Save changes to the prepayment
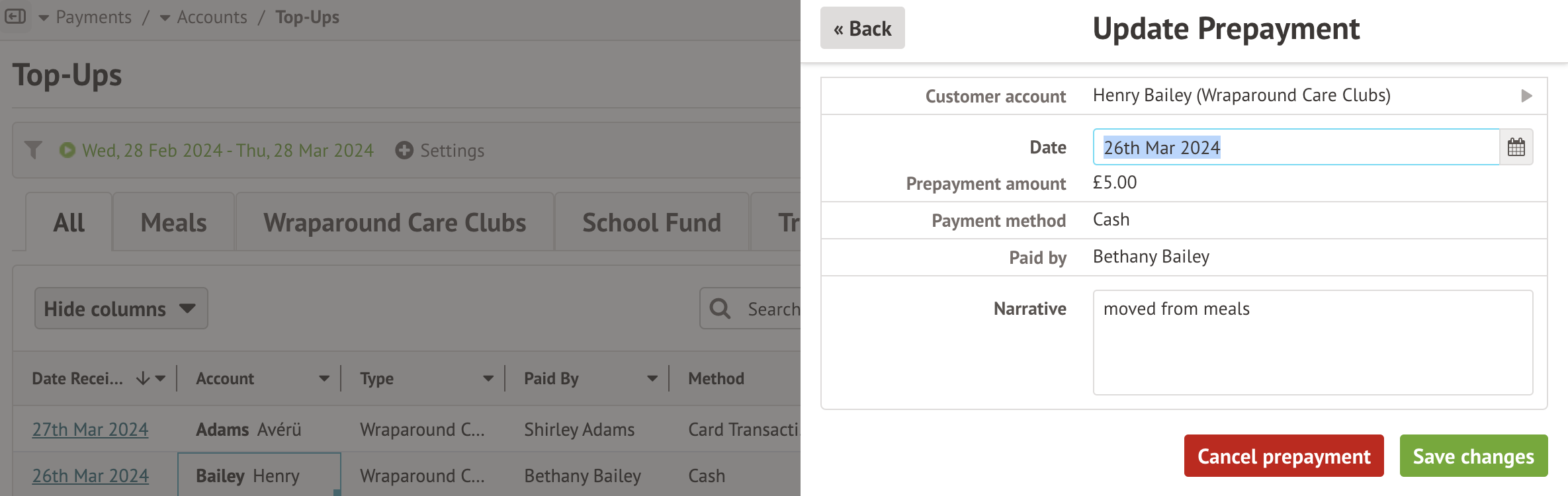The width and height of the screenshot is (1568, 496). pyautogui.click(x=1473, y=456)
